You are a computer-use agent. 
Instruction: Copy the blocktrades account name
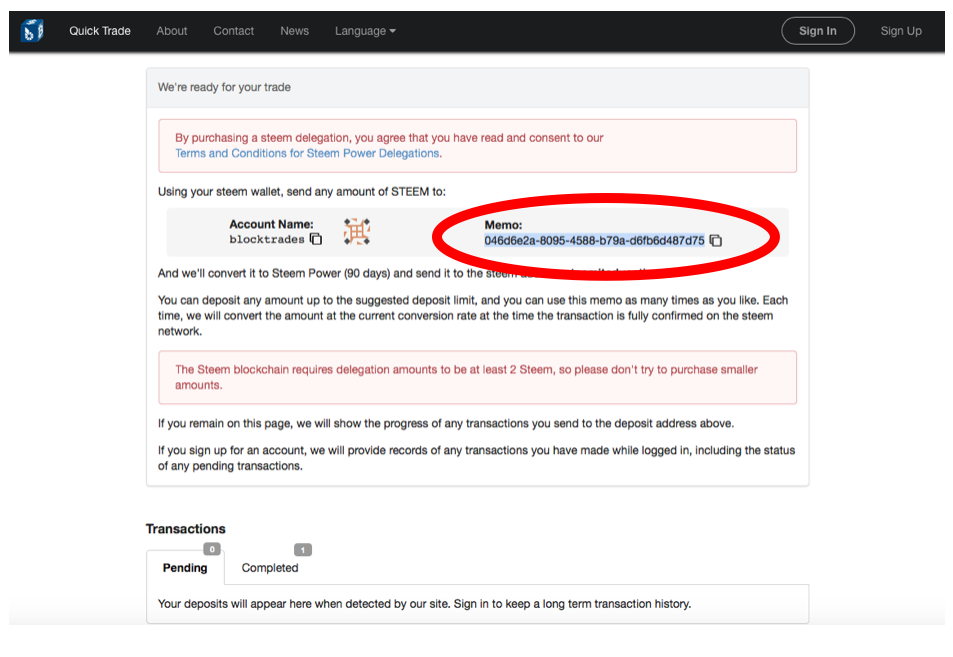316,239
